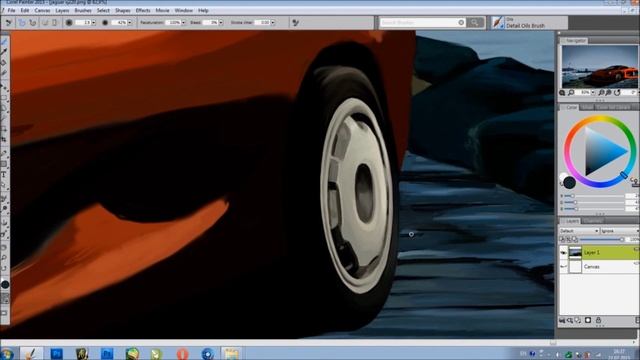Click the search magnifier button beside Search Brushes

coord(475,22)
